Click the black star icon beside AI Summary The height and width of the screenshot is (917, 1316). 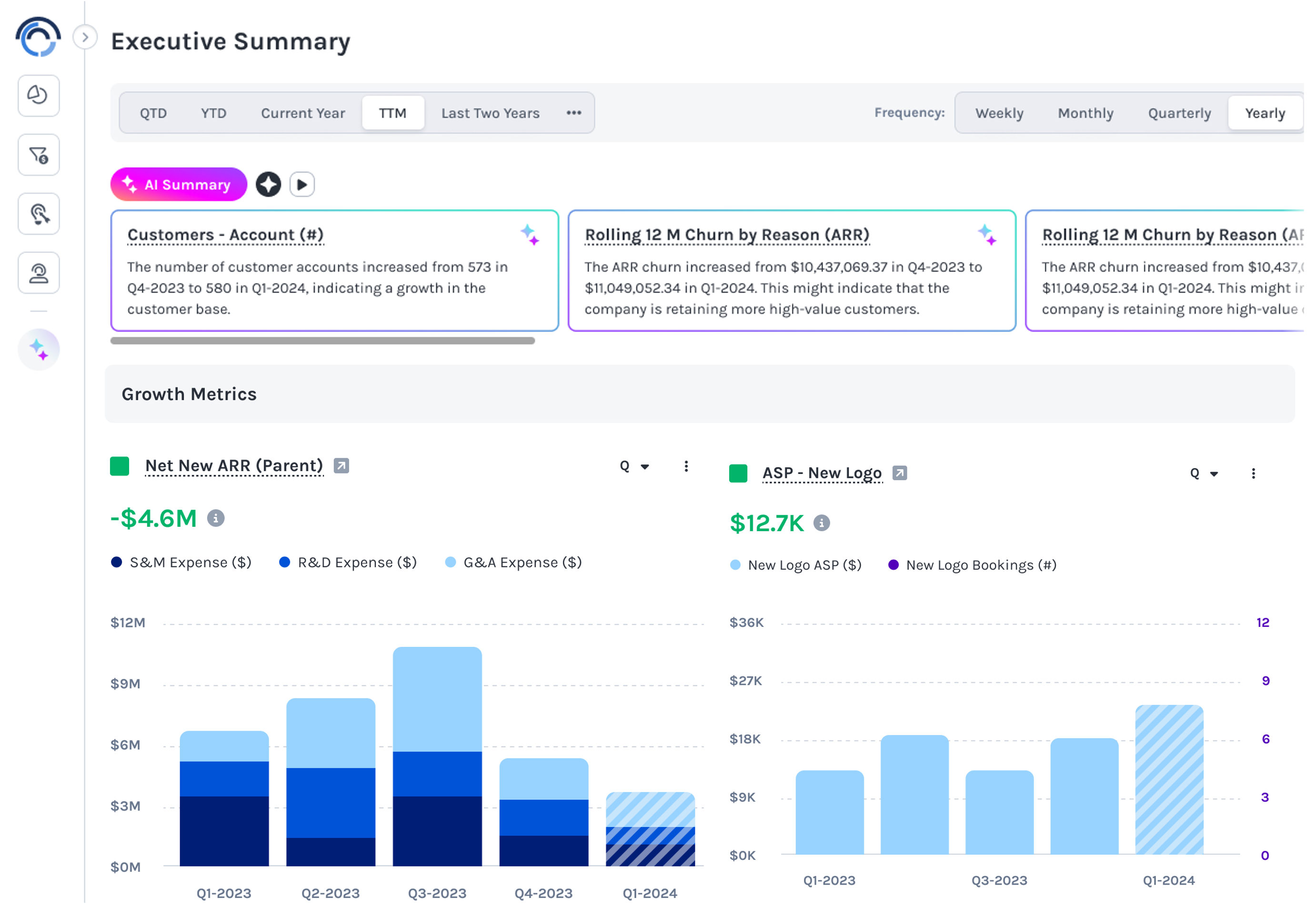point(268,184)
